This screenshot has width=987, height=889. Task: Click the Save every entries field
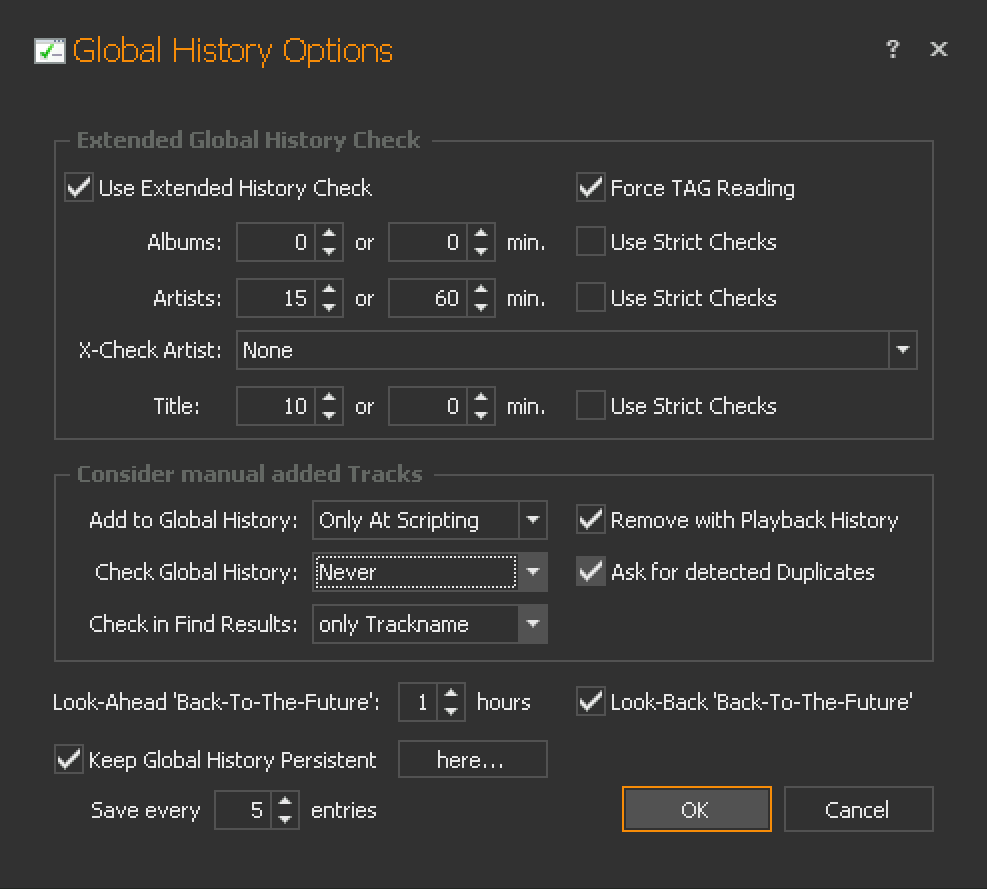(x=243, y=810)
